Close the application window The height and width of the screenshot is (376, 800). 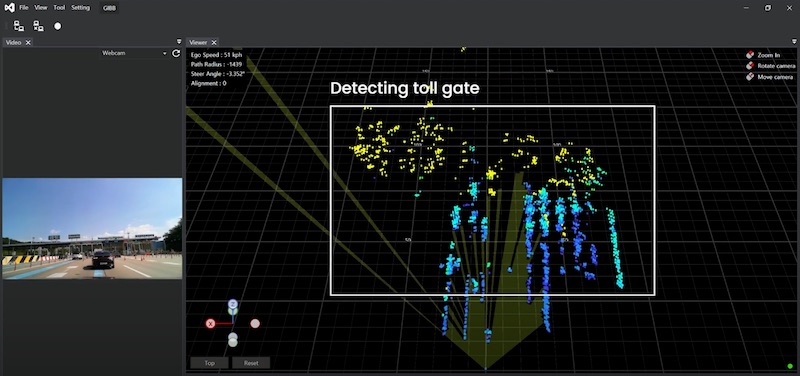790,8
